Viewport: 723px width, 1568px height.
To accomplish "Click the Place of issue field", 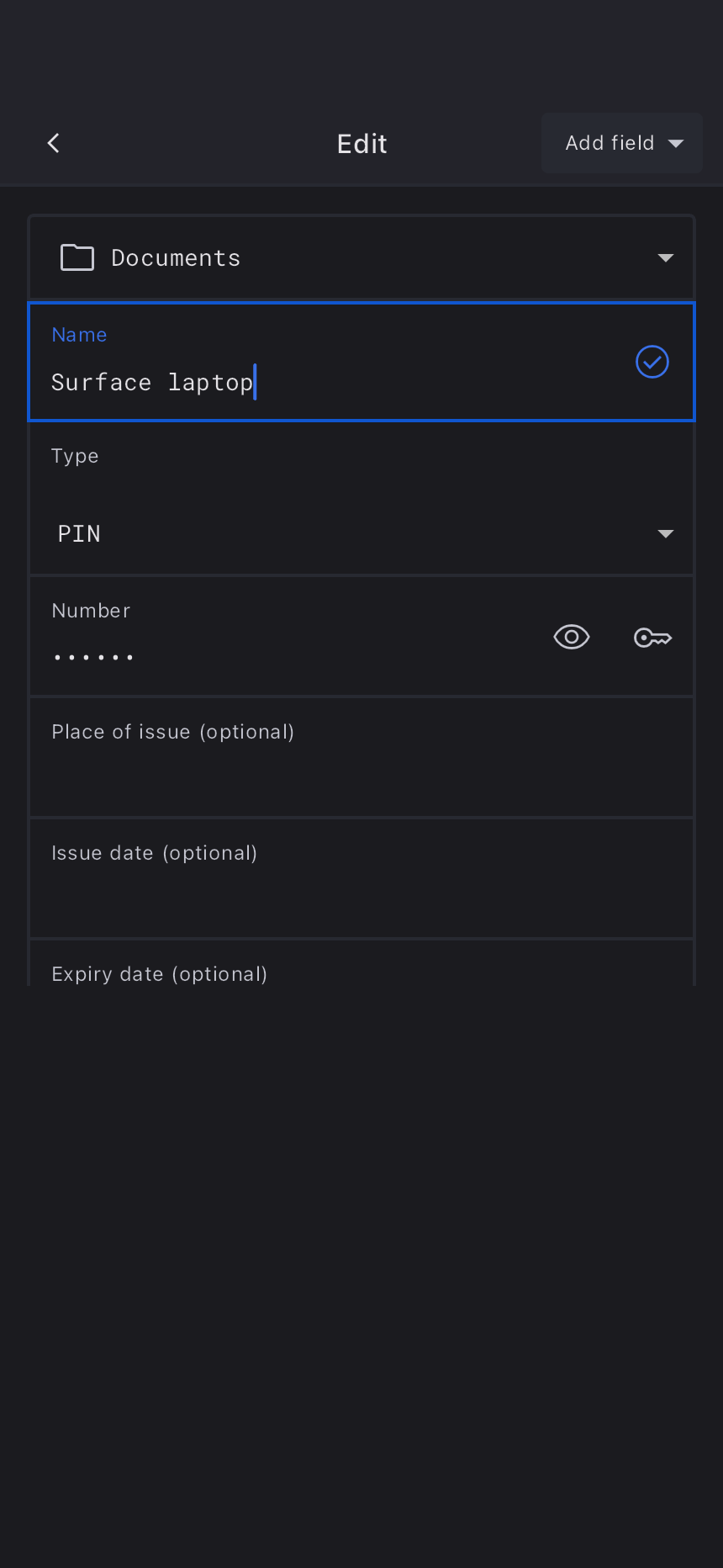I will 361,757.
